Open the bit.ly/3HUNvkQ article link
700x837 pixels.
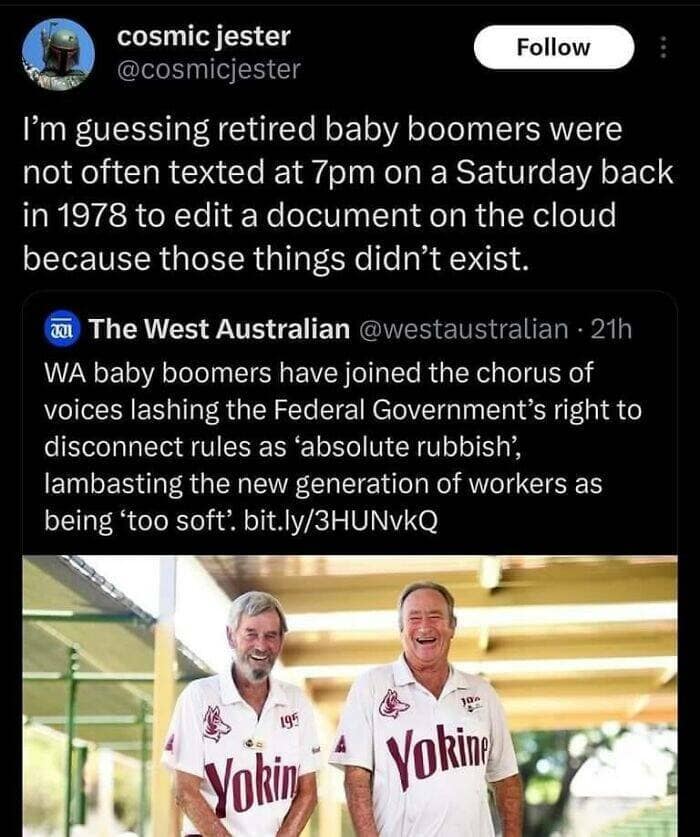click(340, 520)
